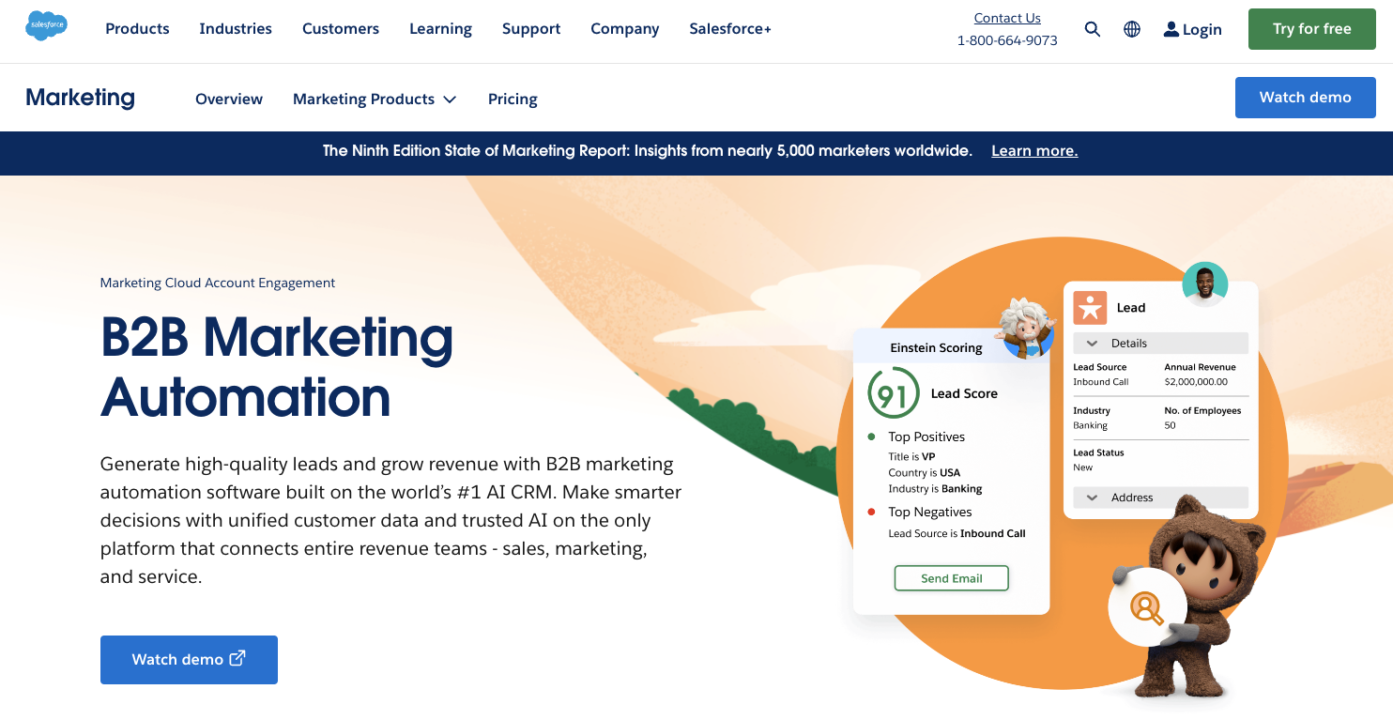Viewport: 1393px width, 720px height.
Task: Open the Industries menu
Action: [235, 29]
